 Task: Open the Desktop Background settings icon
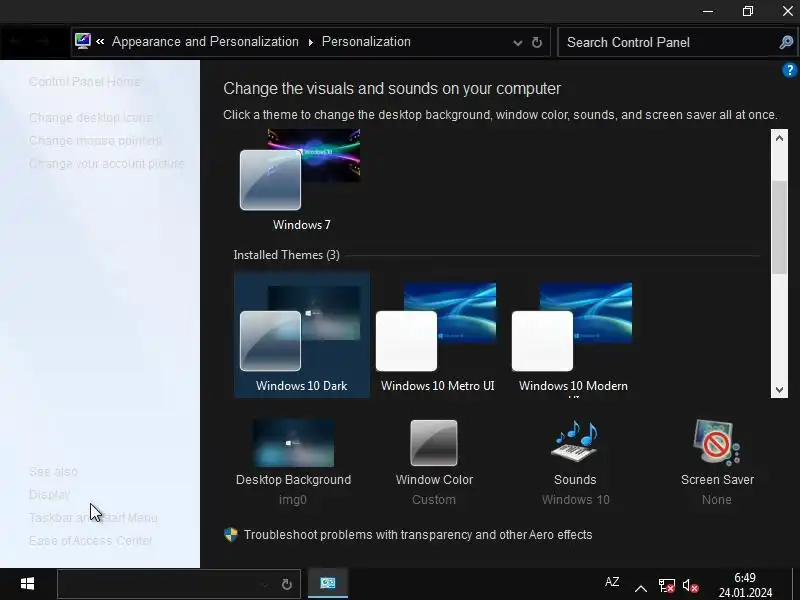(x=293, y=443)
